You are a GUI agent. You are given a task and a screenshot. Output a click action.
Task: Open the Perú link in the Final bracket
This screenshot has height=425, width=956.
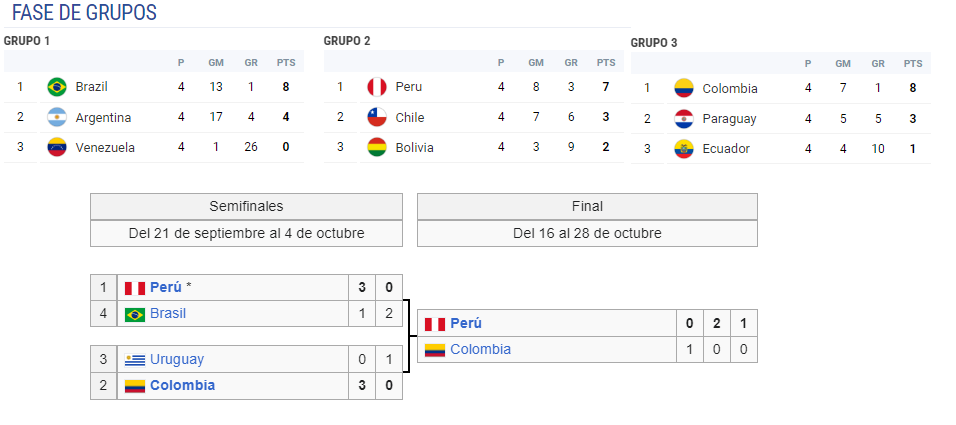466,323
